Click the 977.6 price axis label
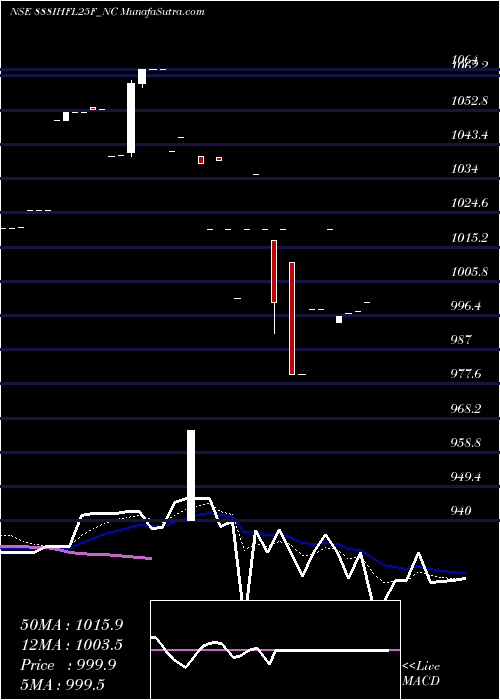Image resolution: width=500 pixels, height=700 pixels. click(x=467, y=374)
